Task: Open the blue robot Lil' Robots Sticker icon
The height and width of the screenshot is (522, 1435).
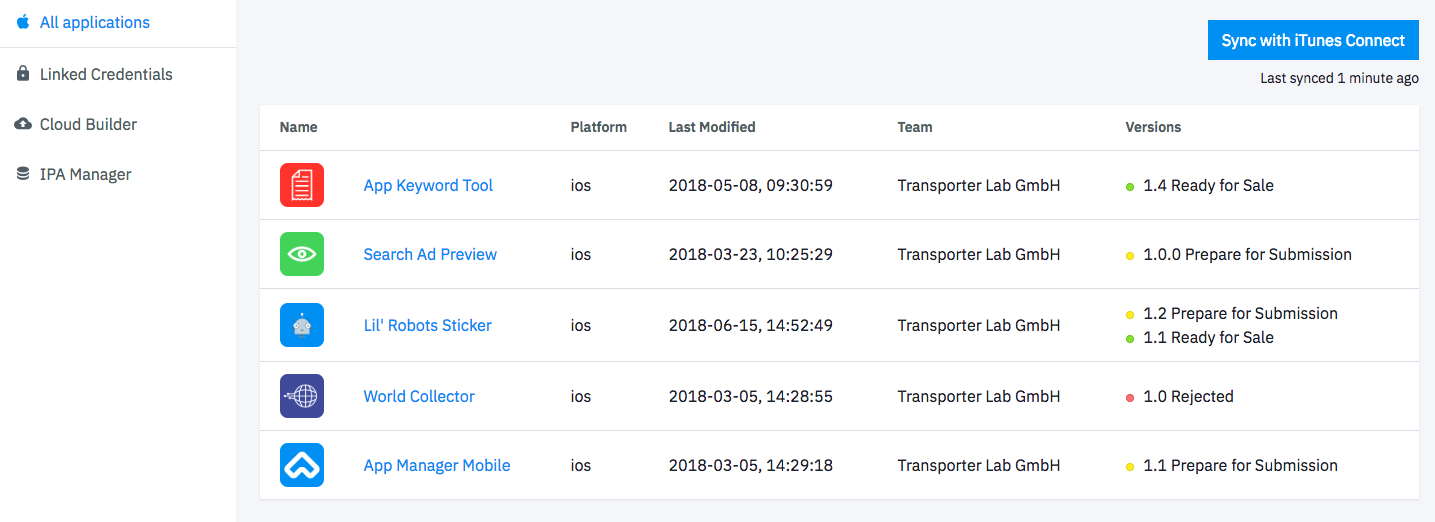Action: [x=302, y=325]
